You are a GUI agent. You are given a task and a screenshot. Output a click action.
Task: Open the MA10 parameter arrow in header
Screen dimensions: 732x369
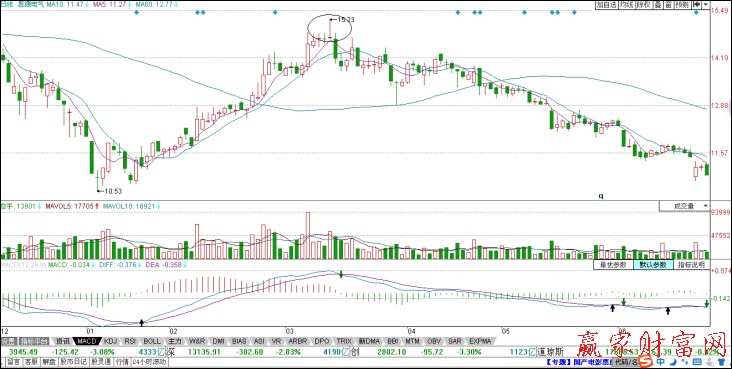[x=87, y=4]
